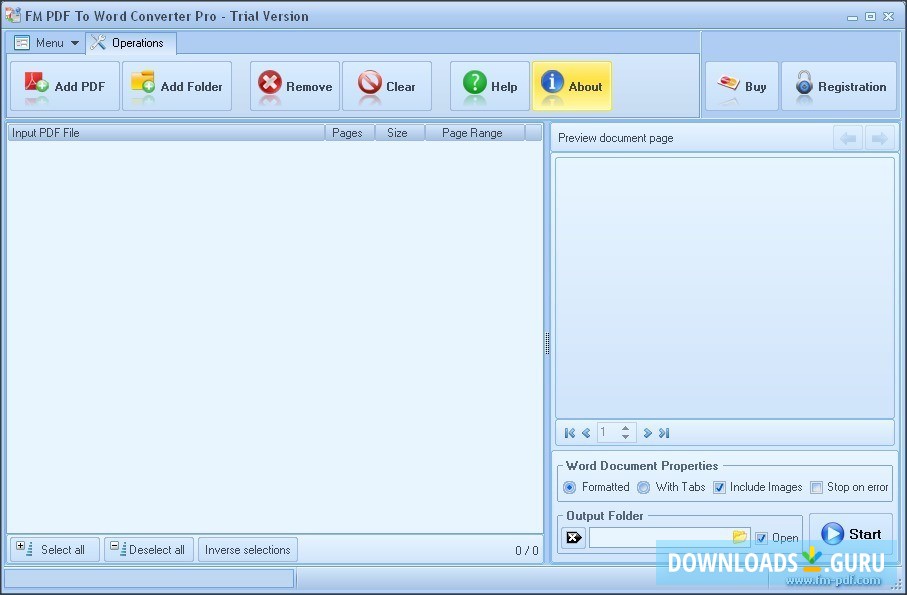This screenshot has height=595, width=907.
Task: Click the Buy button
Action: pyautogui.click(x=742, y=86)
